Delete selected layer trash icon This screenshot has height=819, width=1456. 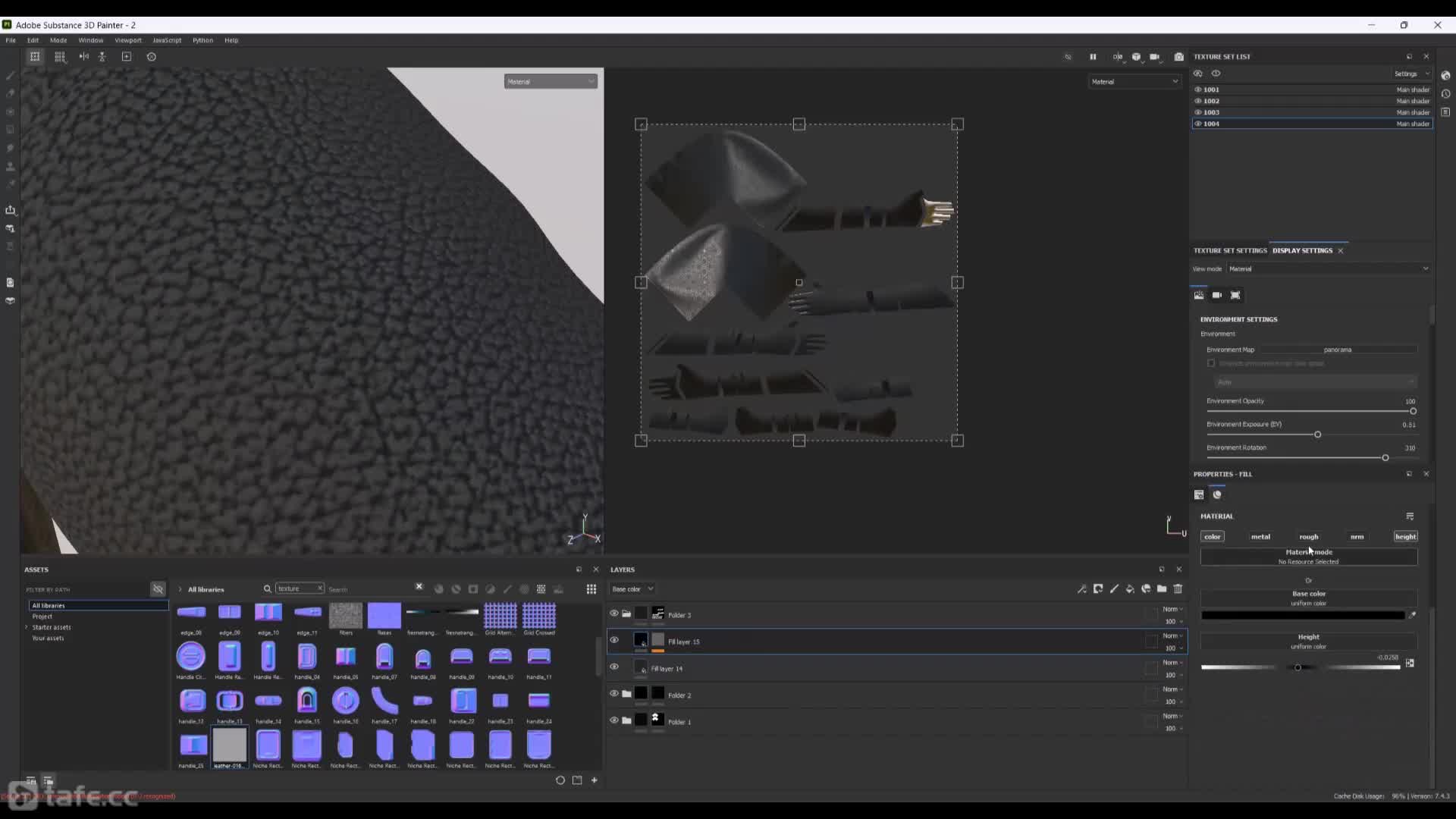(1178, 589)
